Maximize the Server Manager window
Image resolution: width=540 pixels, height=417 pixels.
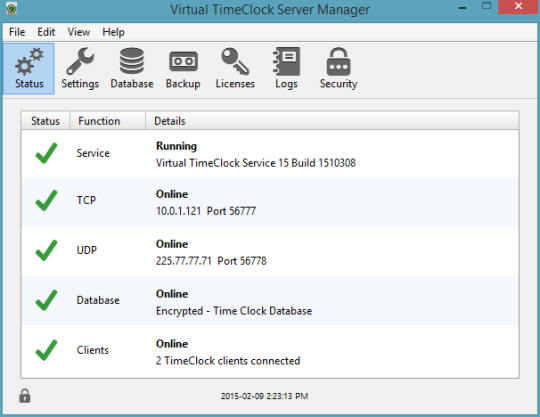486,6
